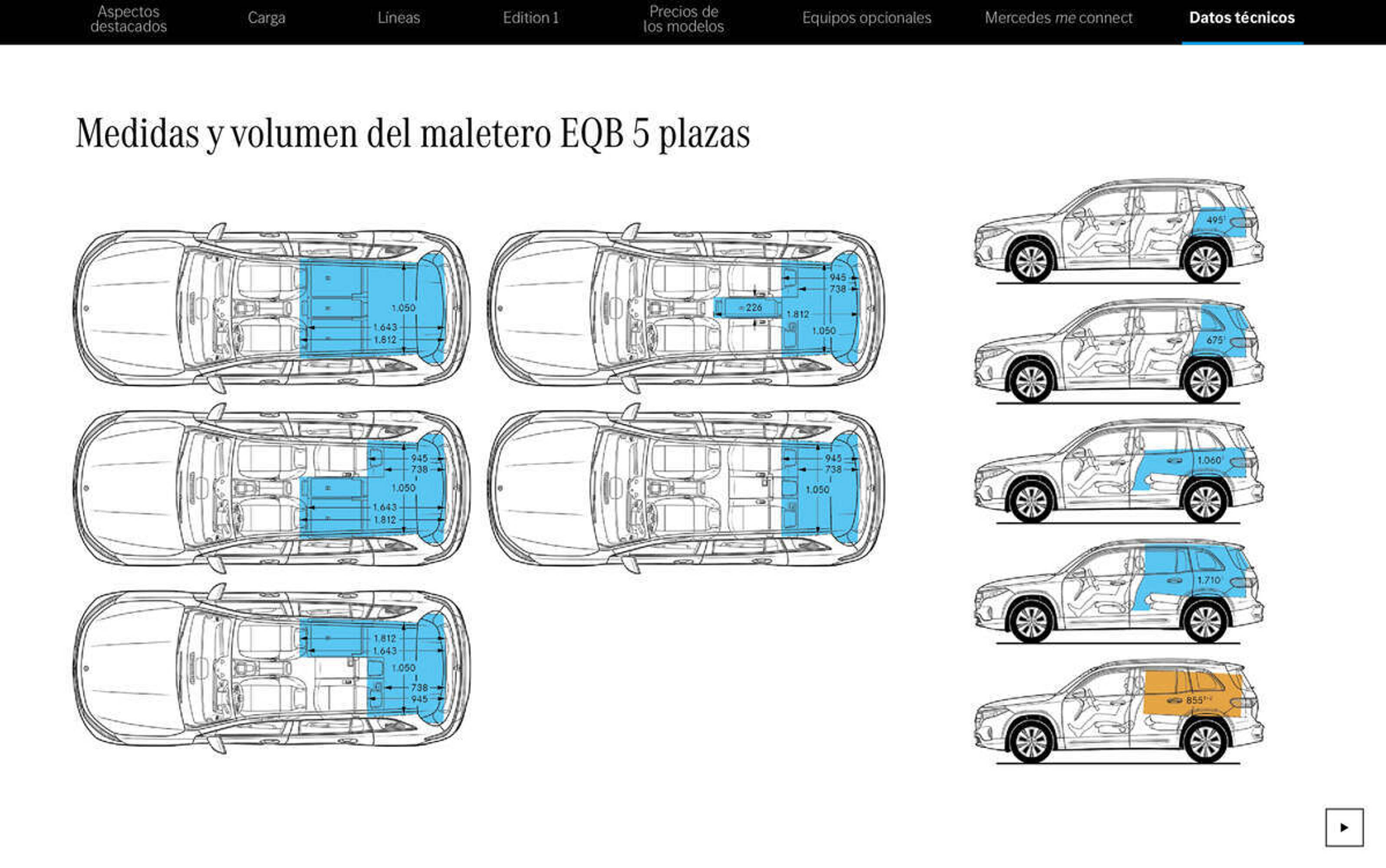Open the Aspectos destacados tab
Image resolution: width=1386 pixels, height=868 pixels.
(128, 19)
